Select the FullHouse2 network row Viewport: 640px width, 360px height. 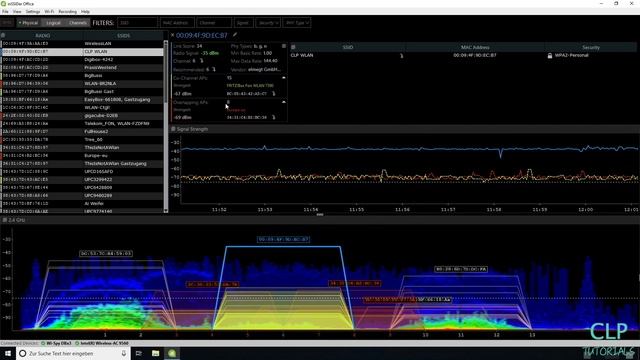pyautogui.click(x=82, y=132)
